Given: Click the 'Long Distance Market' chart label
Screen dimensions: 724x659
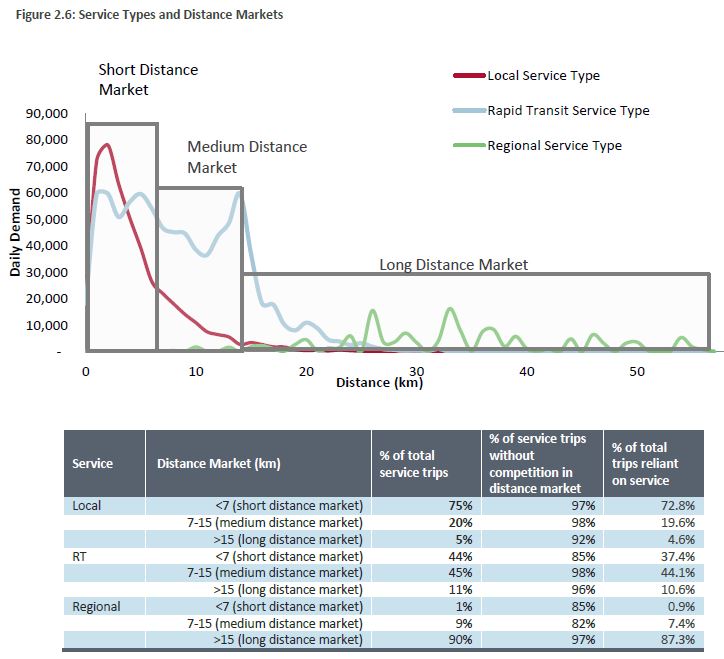Looking at the screenshot, I should click(x=453, y=265).
